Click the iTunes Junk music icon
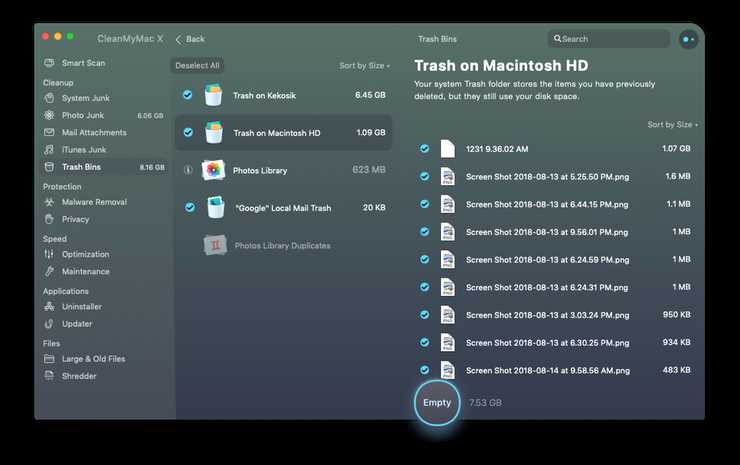 click(49, 150)
